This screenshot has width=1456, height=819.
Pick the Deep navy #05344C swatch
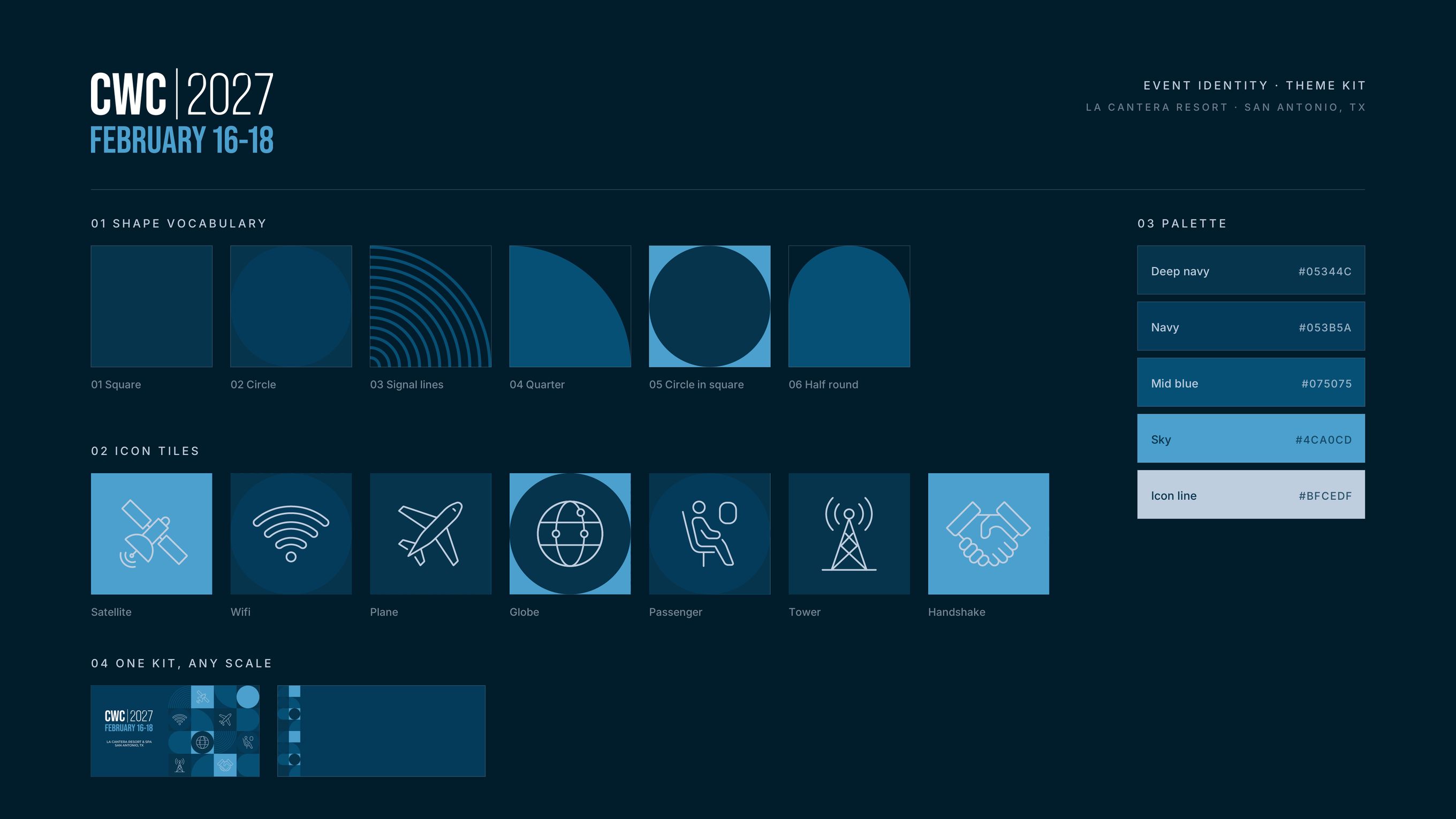1251,270
